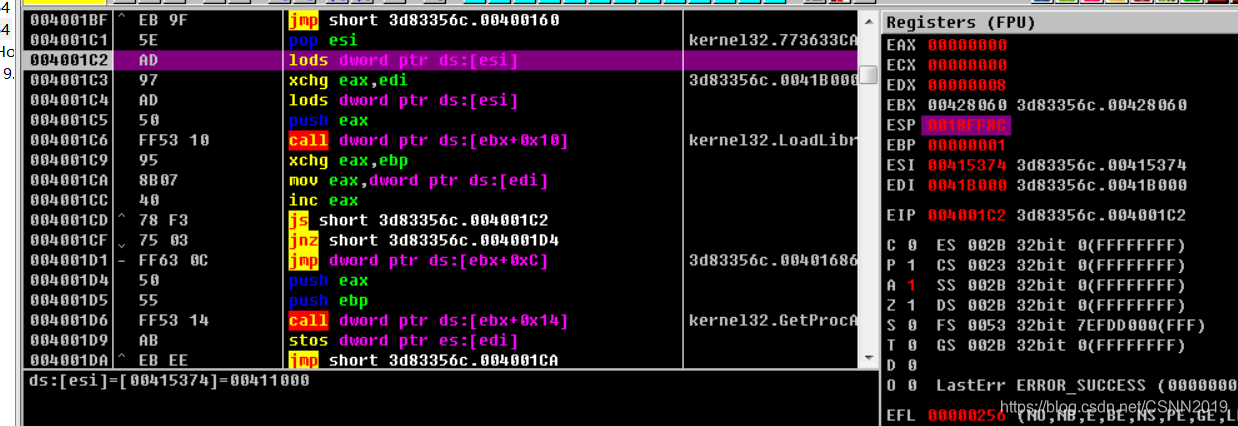This screenshot has width=1238, height=426.
Task: Click the kernel32.773633CA comment
Action: pyautogui.click(x=772, y=40)
